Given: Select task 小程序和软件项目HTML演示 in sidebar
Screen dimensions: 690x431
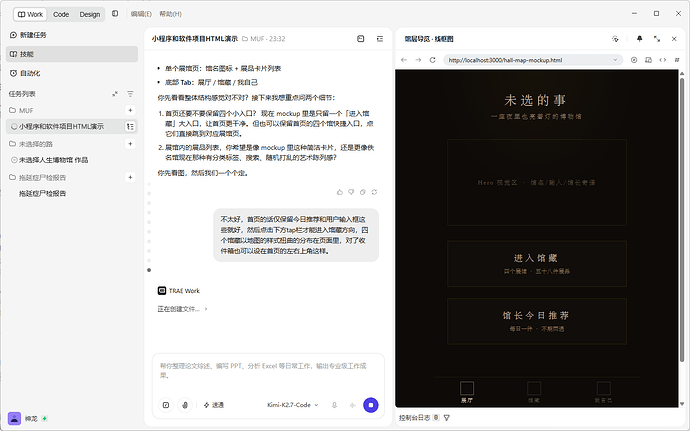Looking at the screenshot, I should 62,126.
